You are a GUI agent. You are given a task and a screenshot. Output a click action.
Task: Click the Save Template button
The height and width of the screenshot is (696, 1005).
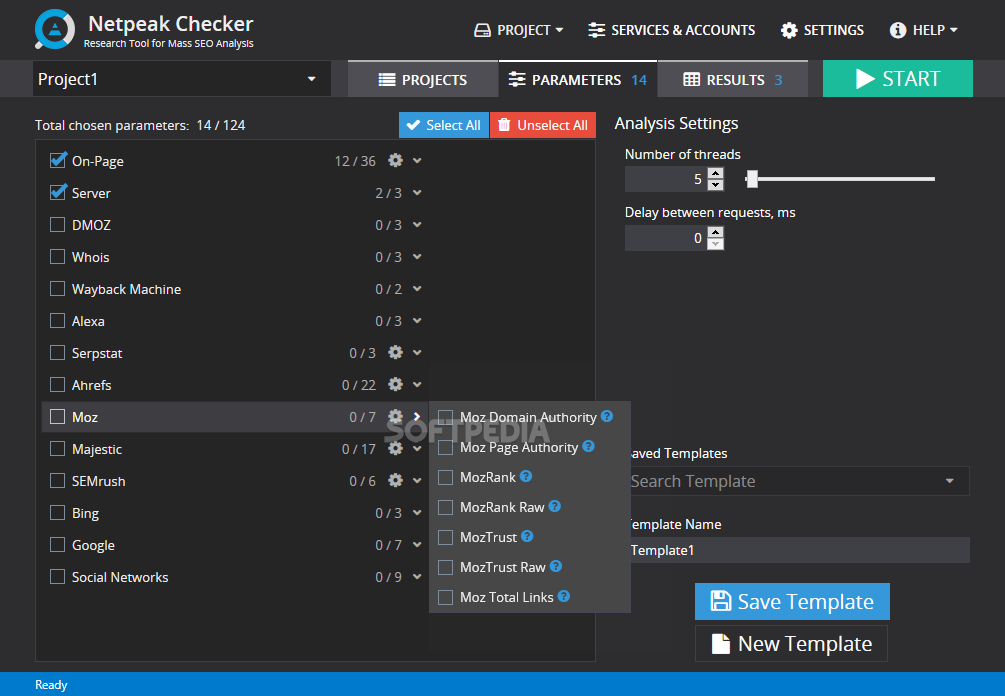792,601
